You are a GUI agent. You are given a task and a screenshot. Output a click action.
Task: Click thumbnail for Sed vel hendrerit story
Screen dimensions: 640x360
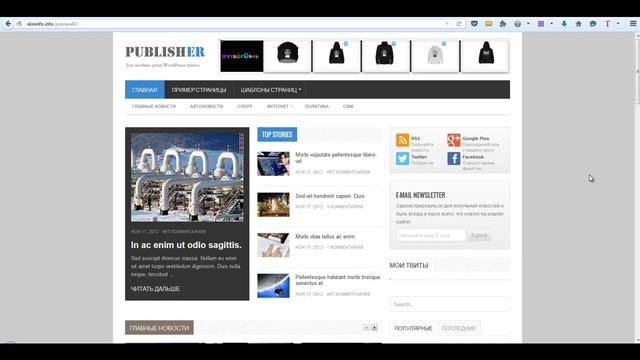coord(273,204)
